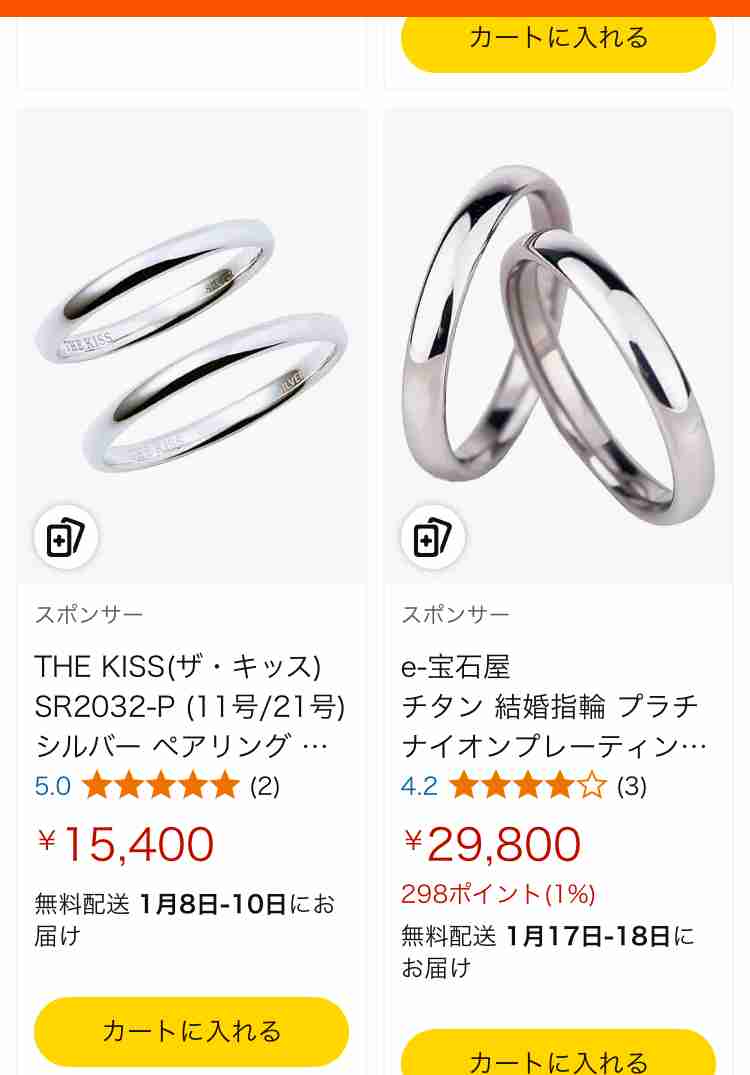Tap similar-items icon on THE KISS ring image
The height and width of the screenshot is (1075, 750).
(x=65, y=538)
